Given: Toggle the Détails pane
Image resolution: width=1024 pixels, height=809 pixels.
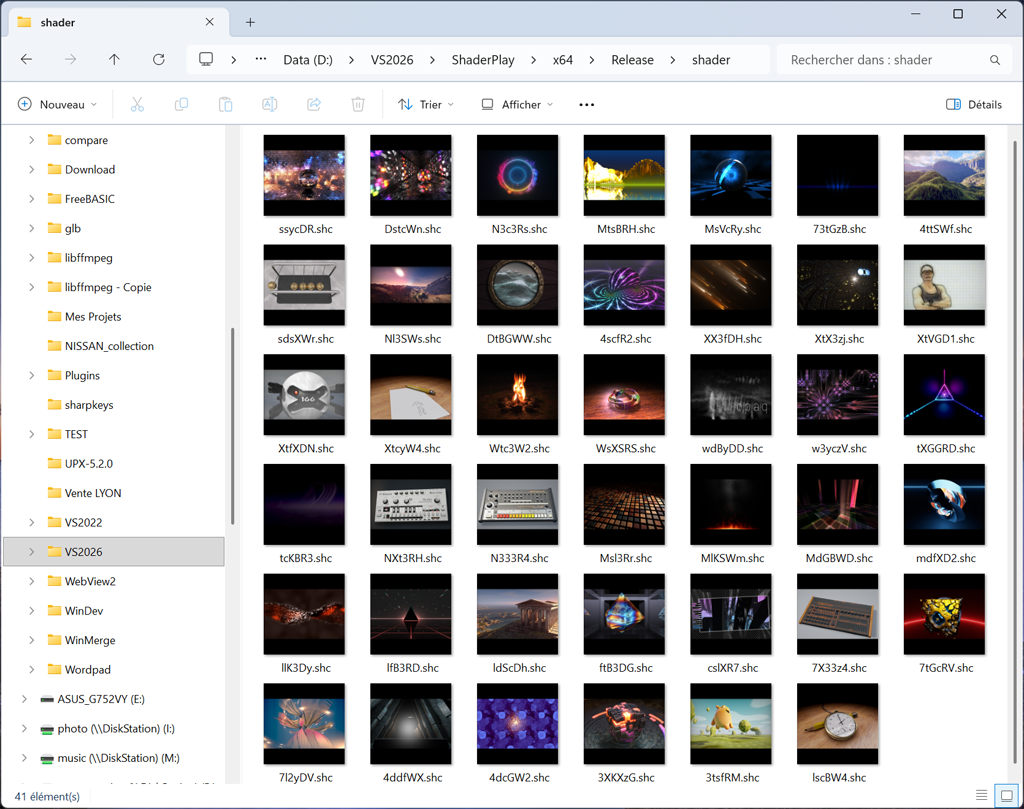Looking at the screenshot, I should coord(974,104).
